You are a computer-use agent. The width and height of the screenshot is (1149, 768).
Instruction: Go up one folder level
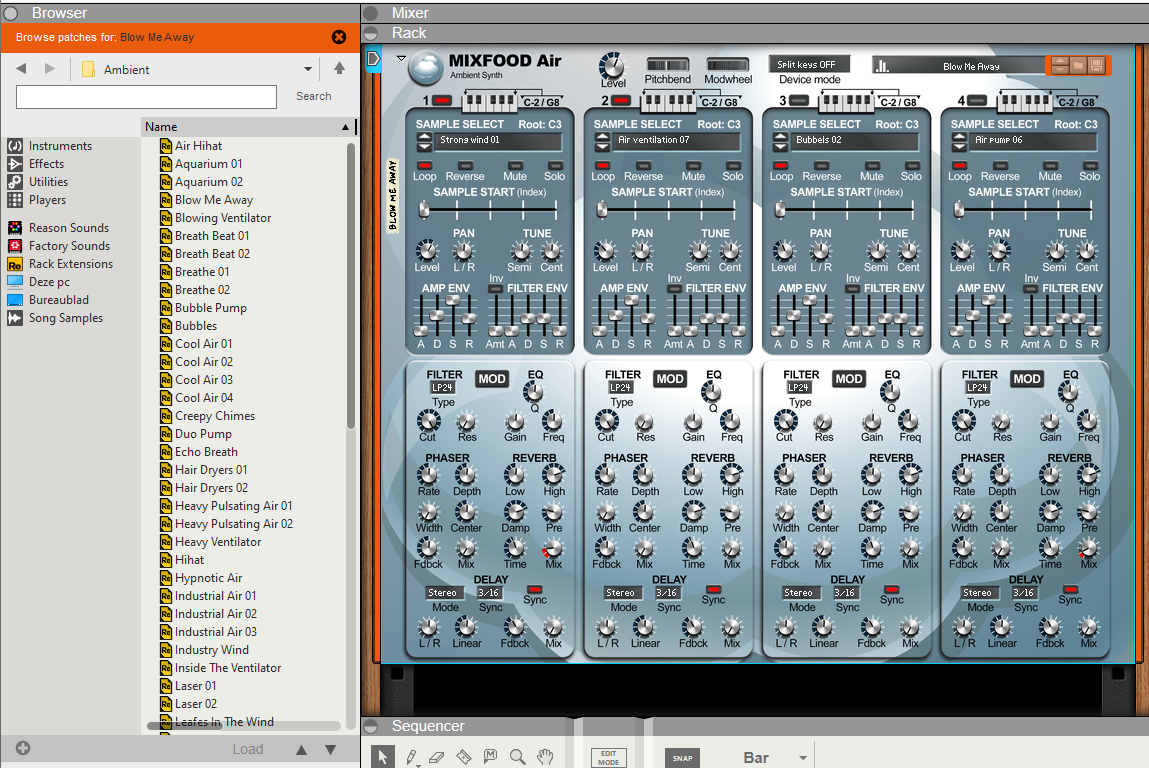tap(339, 68)
